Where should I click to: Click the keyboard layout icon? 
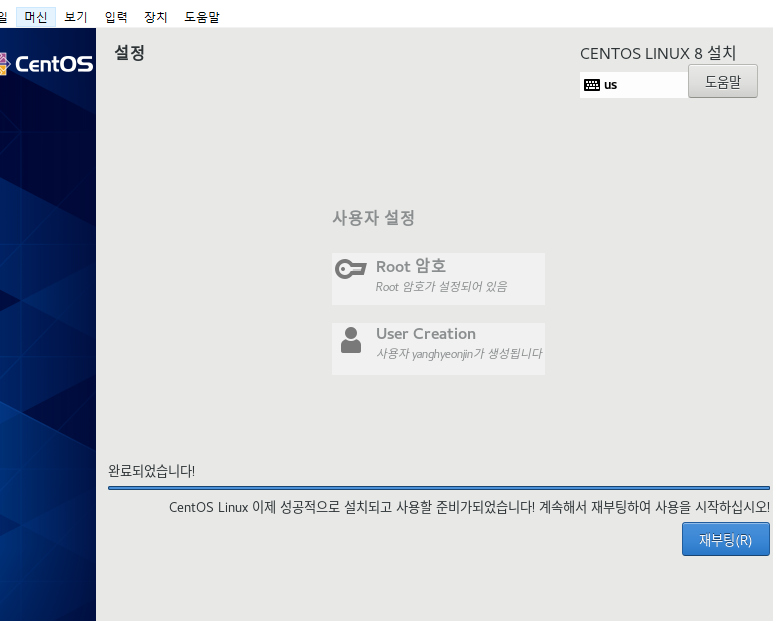pyautogui.click(x=592, y=85)
